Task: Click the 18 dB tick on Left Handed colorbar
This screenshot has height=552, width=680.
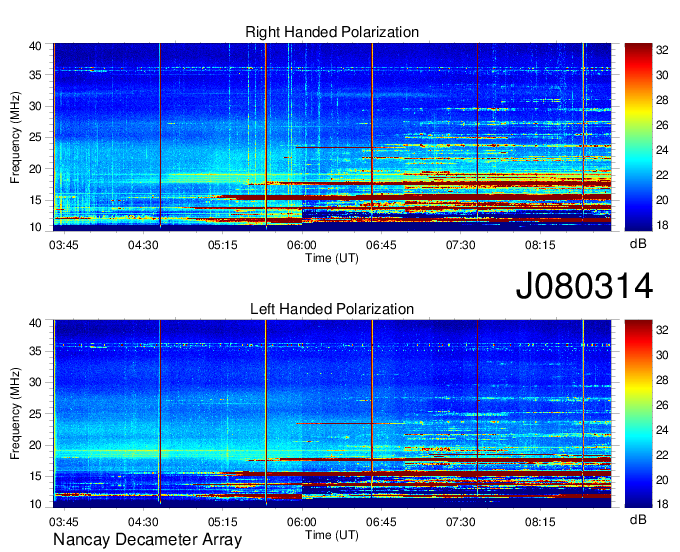Action: (662, 504)
